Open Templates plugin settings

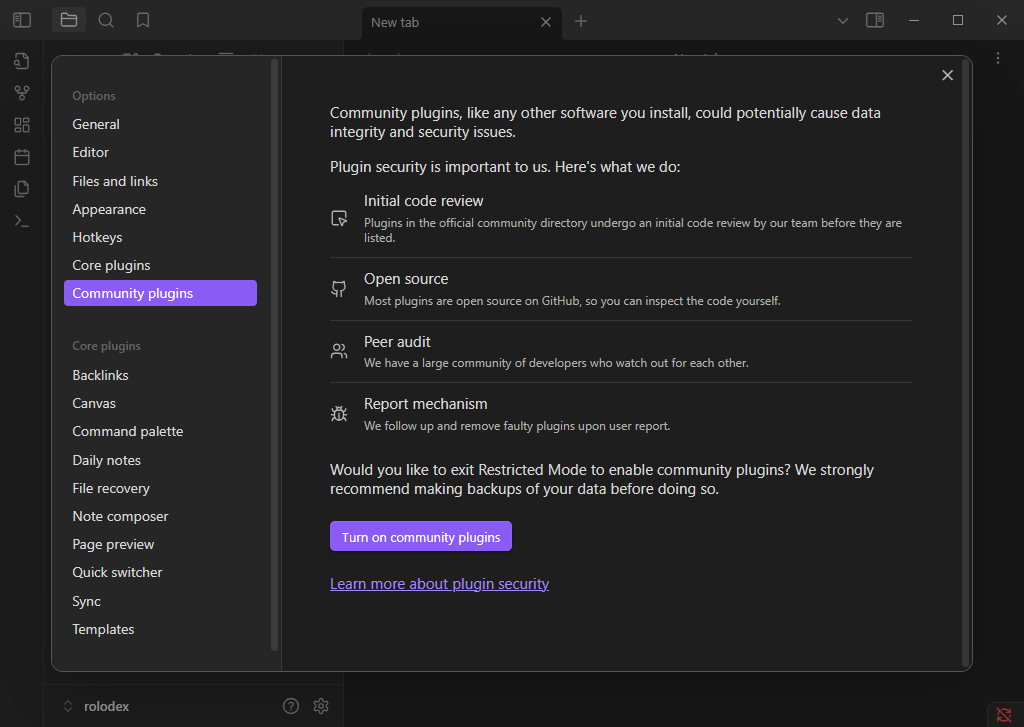[x=161, y=629]
